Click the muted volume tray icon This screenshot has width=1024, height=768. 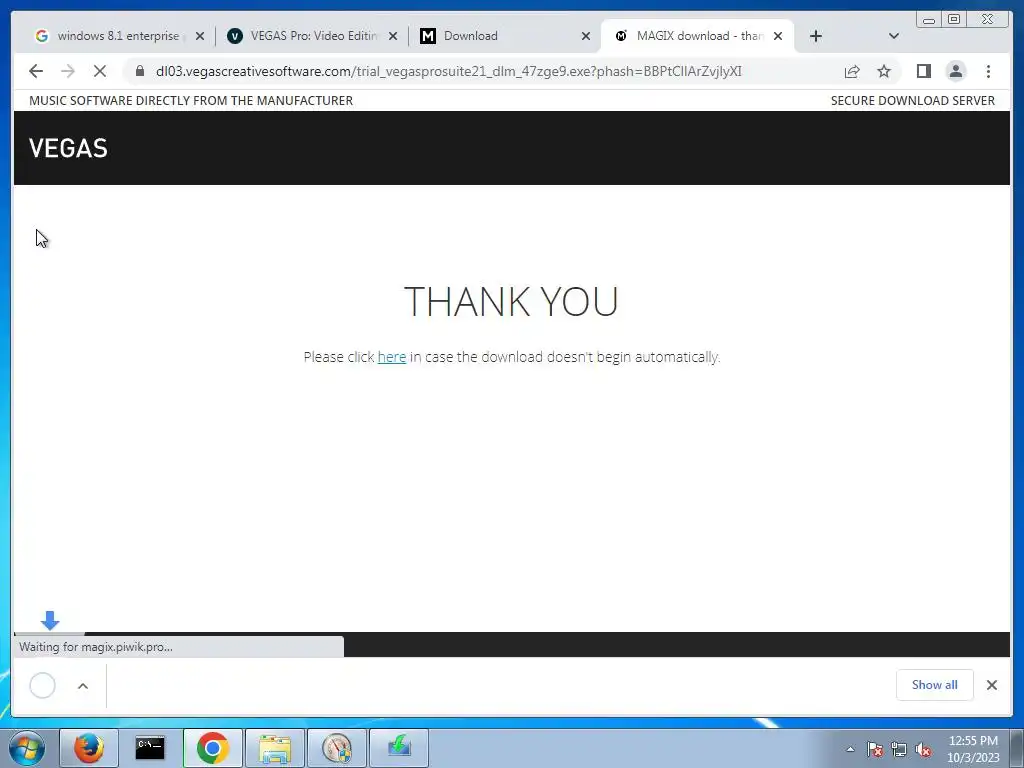[x=923, y=749]
